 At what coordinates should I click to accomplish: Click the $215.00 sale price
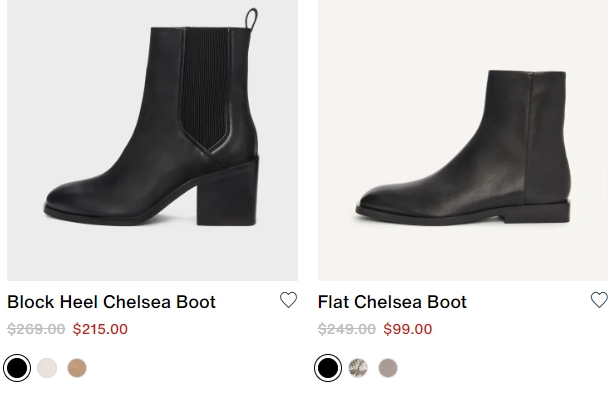100,329
